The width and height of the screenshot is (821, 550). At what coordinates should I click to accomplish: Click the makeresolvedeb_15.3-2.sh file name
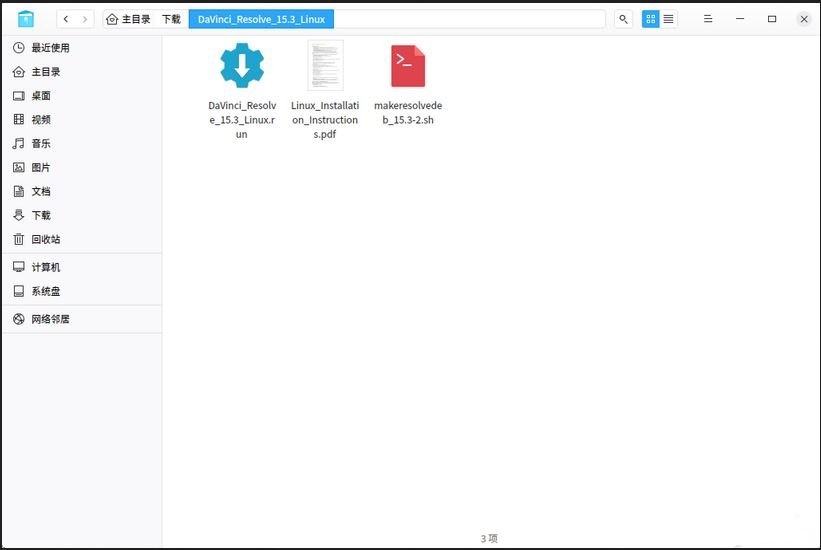click(408, 113)
